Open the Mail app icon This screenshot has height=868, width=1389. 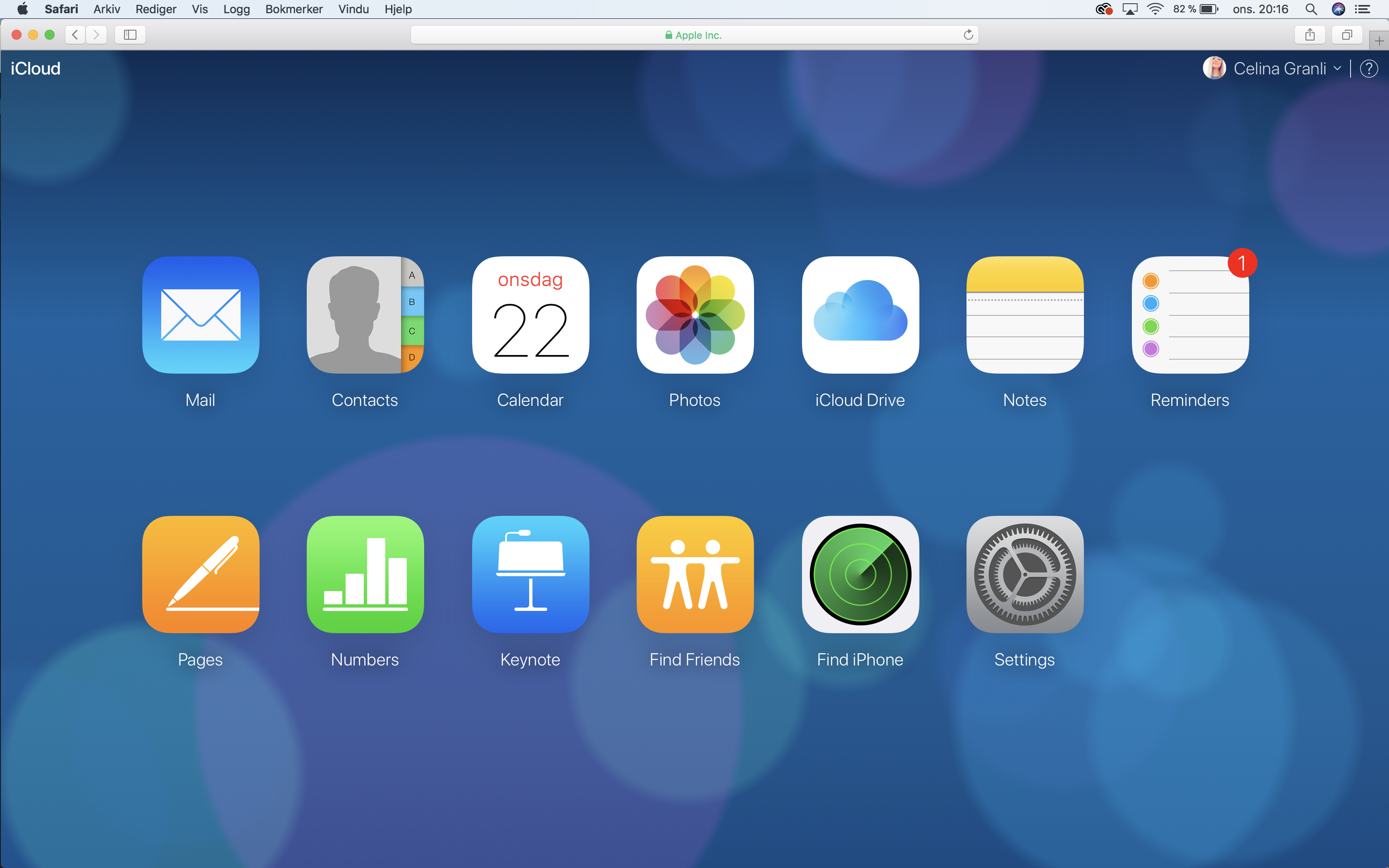coord(200,315)
